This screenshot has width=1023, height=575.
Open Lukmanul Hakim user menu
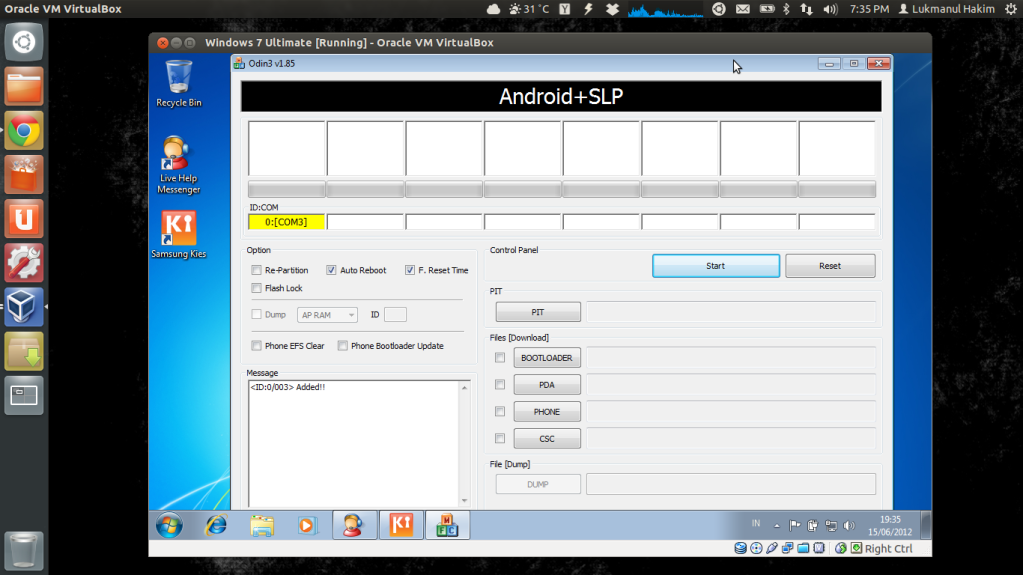946,9
